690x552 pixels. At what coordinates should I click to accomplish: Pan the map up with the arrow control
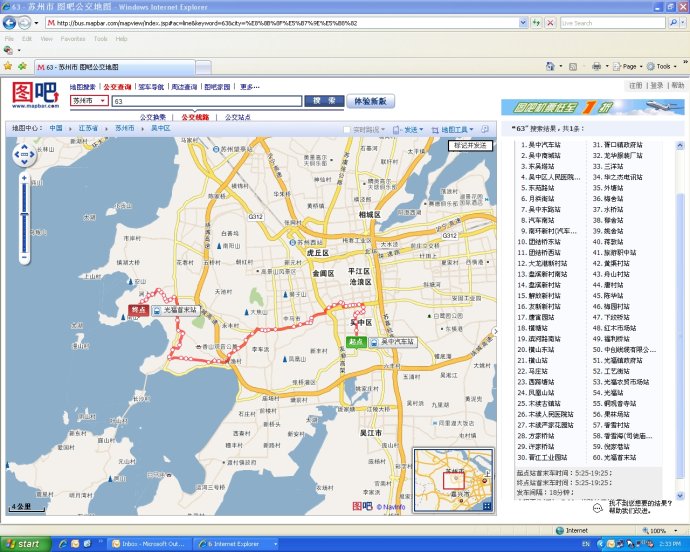click(24, 148)
